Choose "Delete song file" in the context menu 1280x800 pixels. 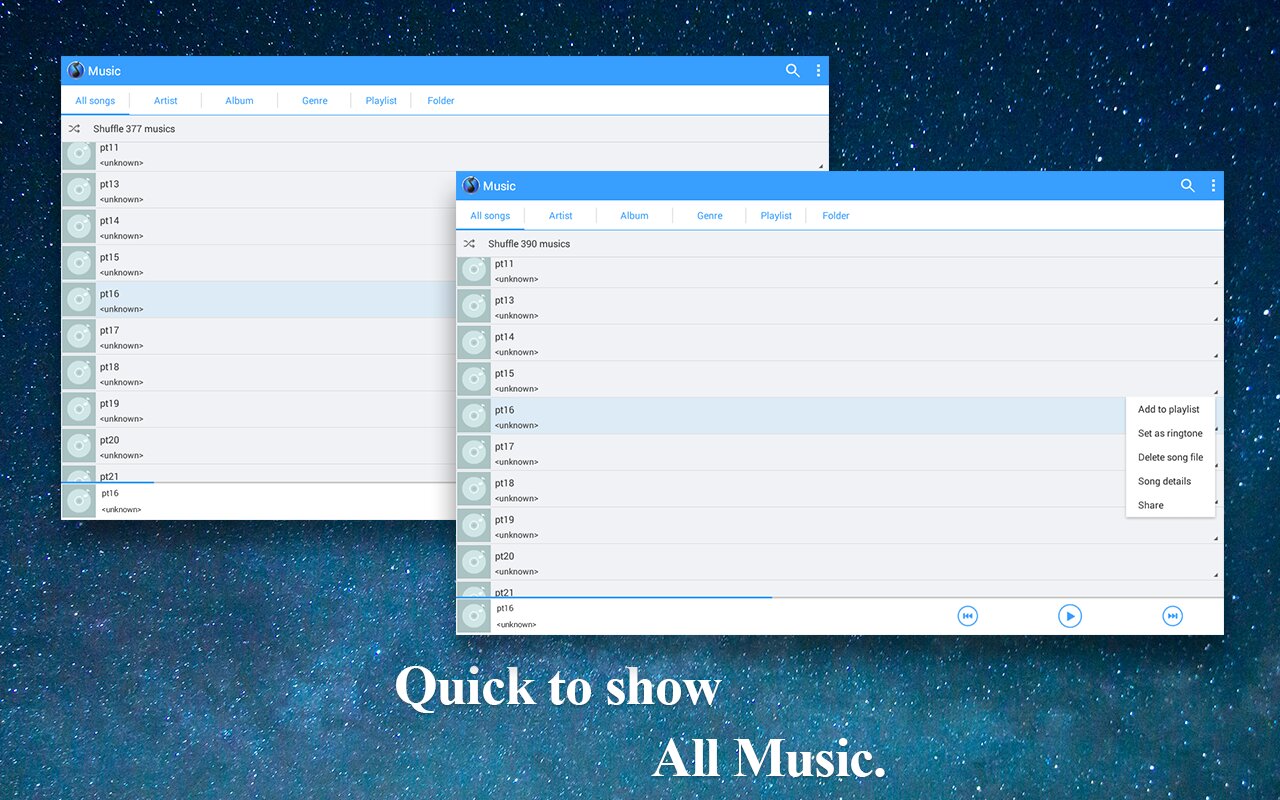(x=1170, y=457)
